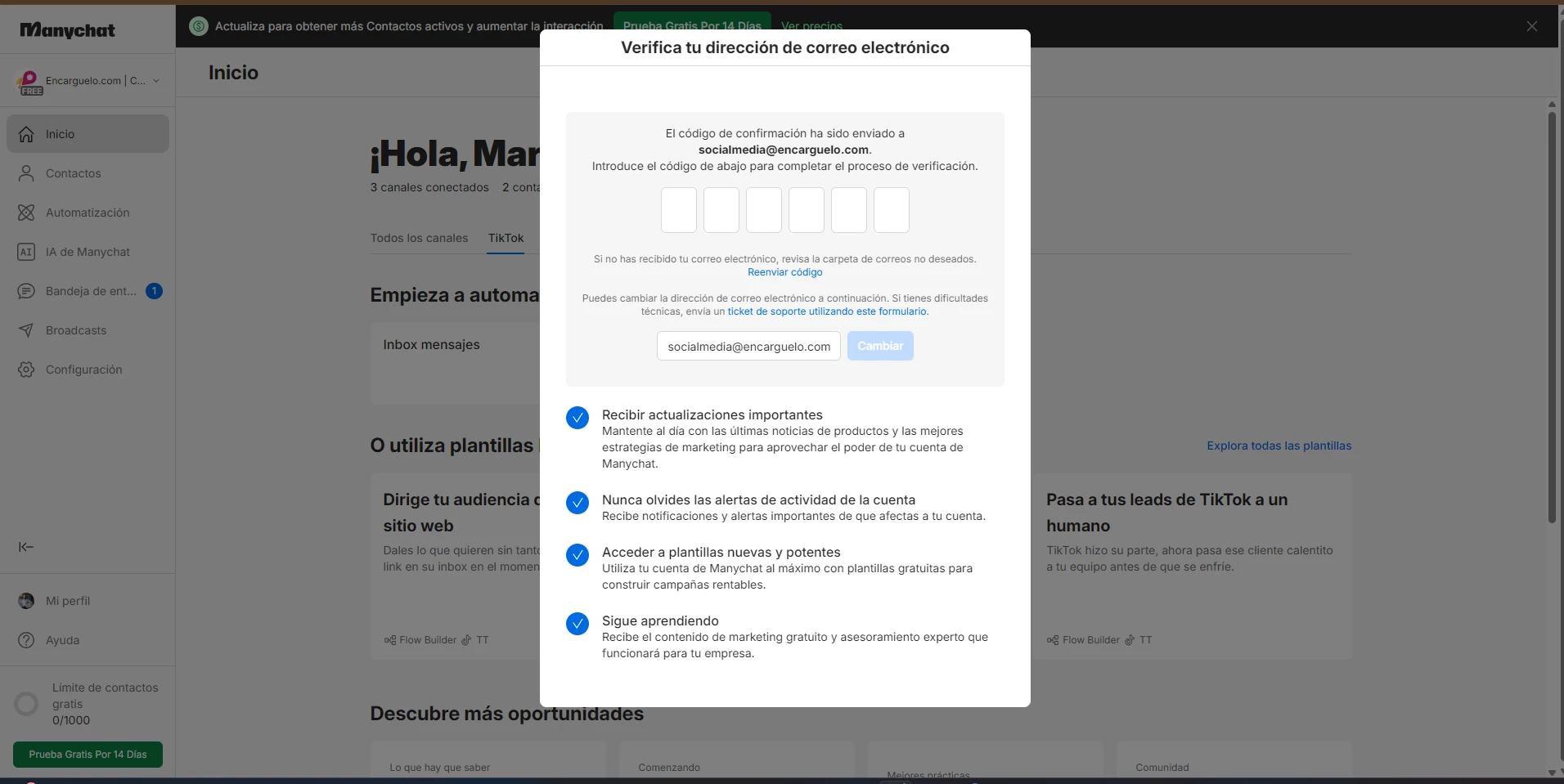1564x784 pixels.
Task: Click the Automatización icon
Action: [26, 213]
